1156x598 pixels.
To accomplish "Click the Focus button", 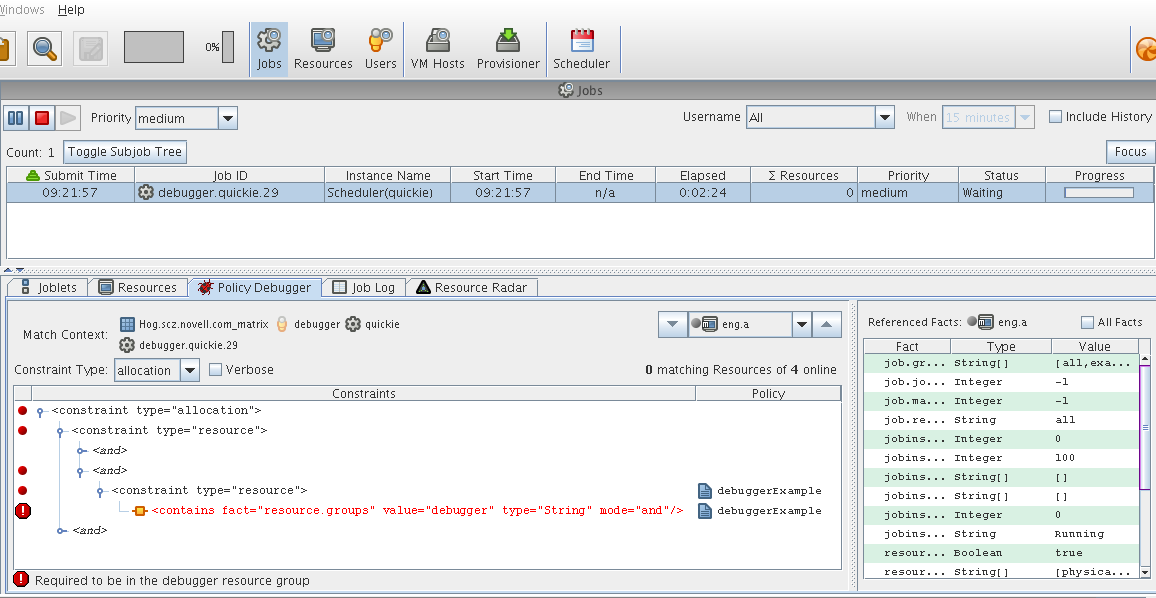I will tap(1130, 152).
